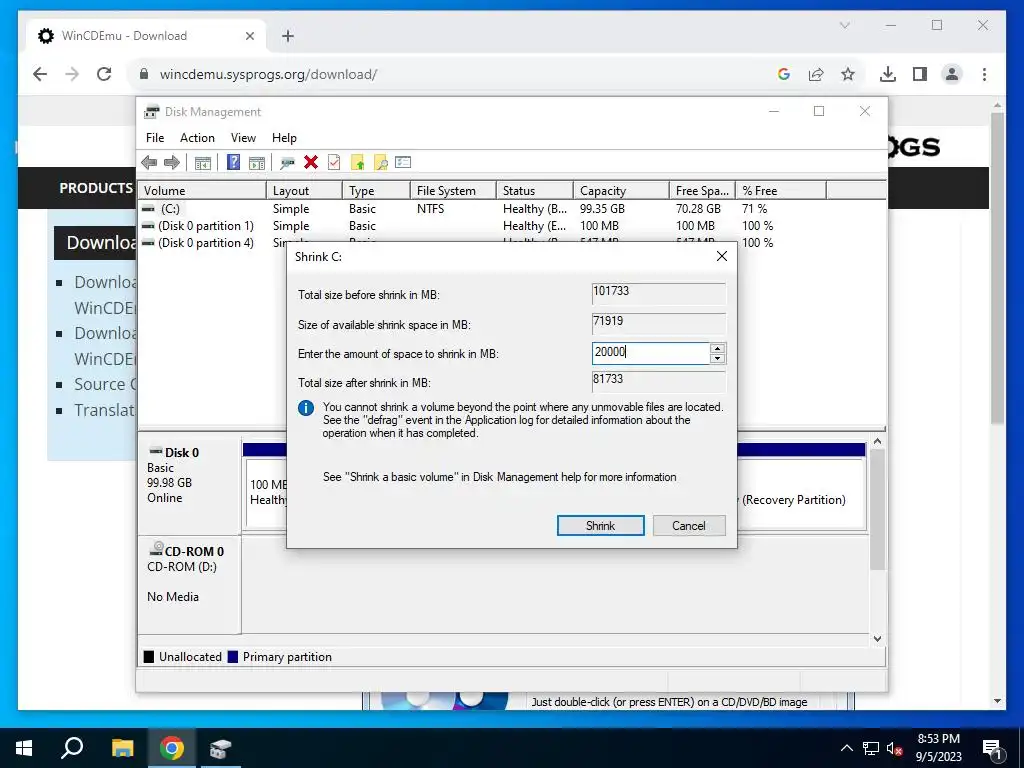1024x768 pixels.
Task: Open Chrome downloads icon
Action: [888, 74]
